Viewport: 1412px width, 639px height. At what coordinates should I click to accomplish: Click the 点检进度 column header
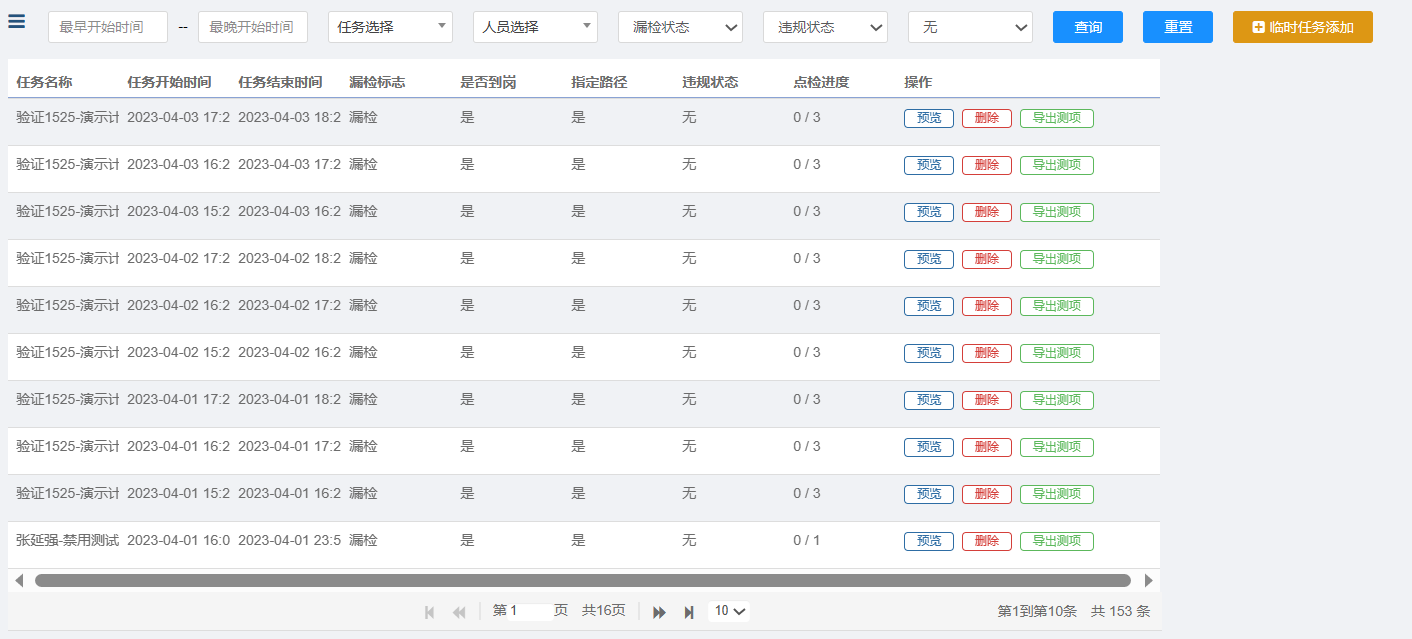(821, 82)
